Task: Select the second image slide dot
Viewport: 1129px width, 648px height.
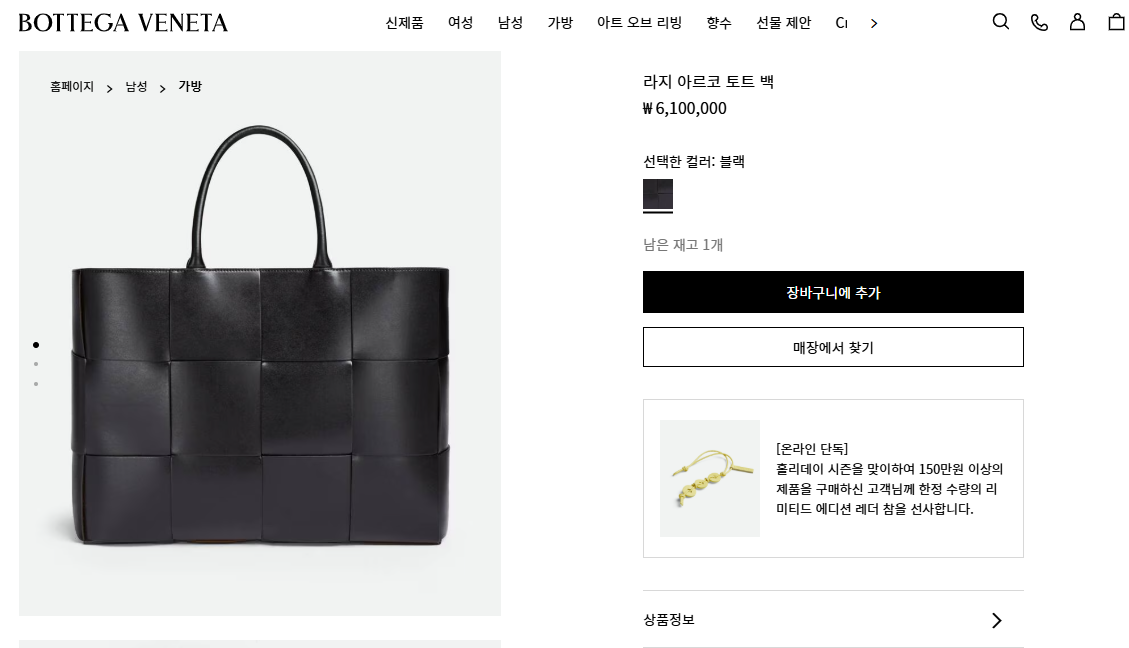Action: (36, 364)
